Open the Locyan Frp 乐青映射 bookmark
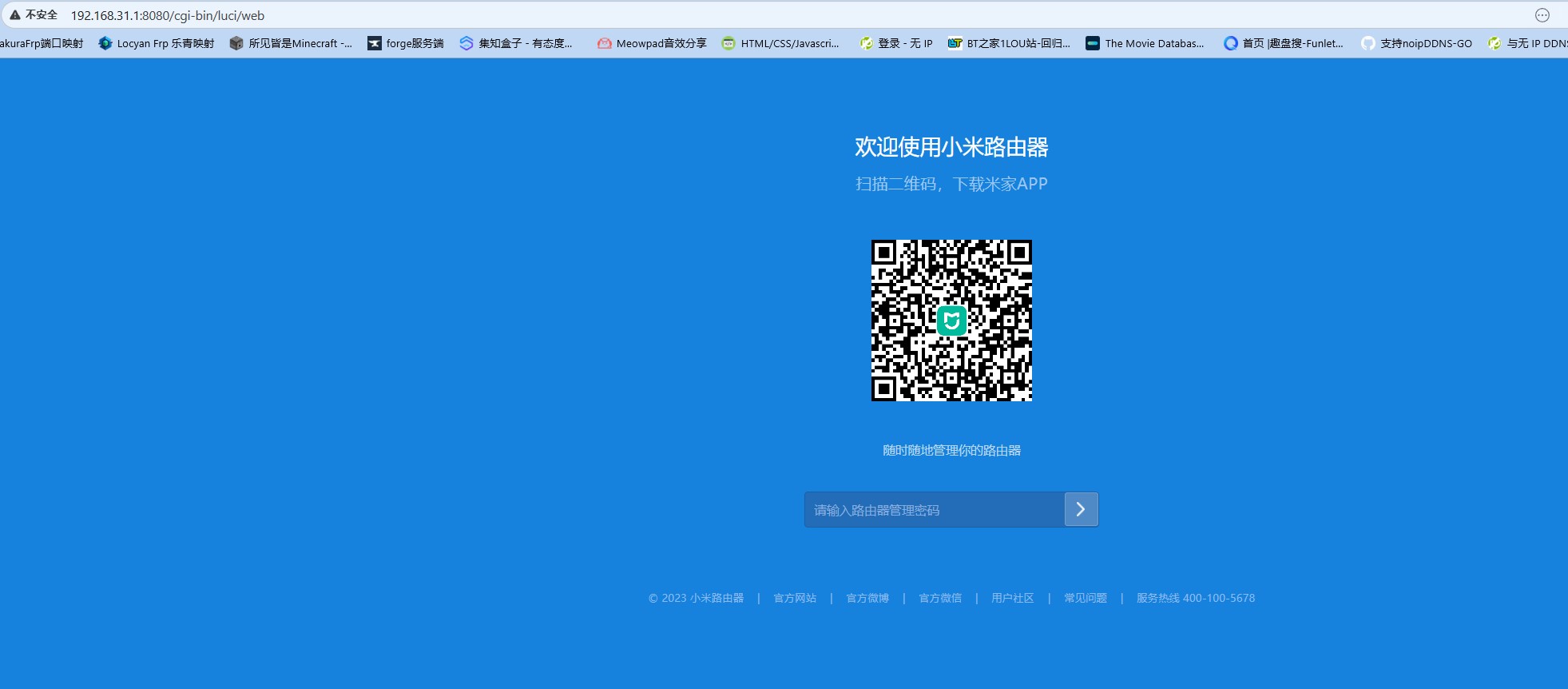The image size is (1568, 689). click(x=157, y=43)
